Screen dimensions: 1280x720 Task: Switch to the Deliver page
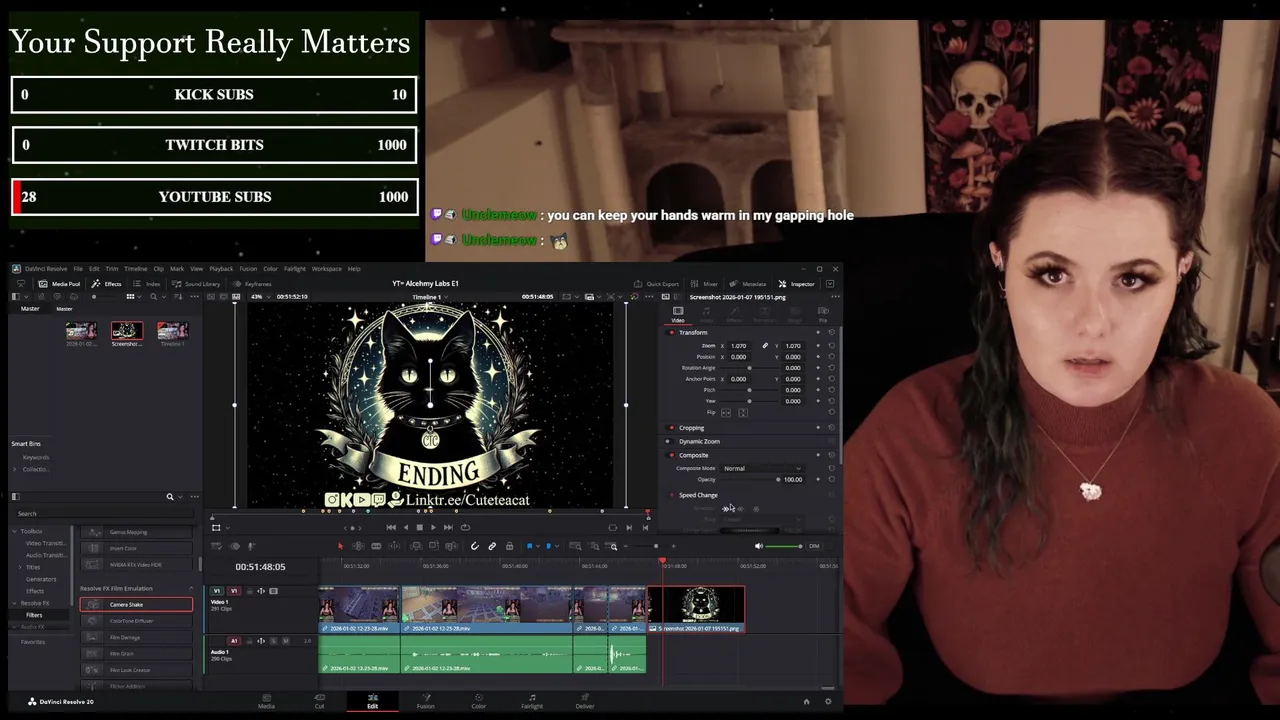point(585,700)
